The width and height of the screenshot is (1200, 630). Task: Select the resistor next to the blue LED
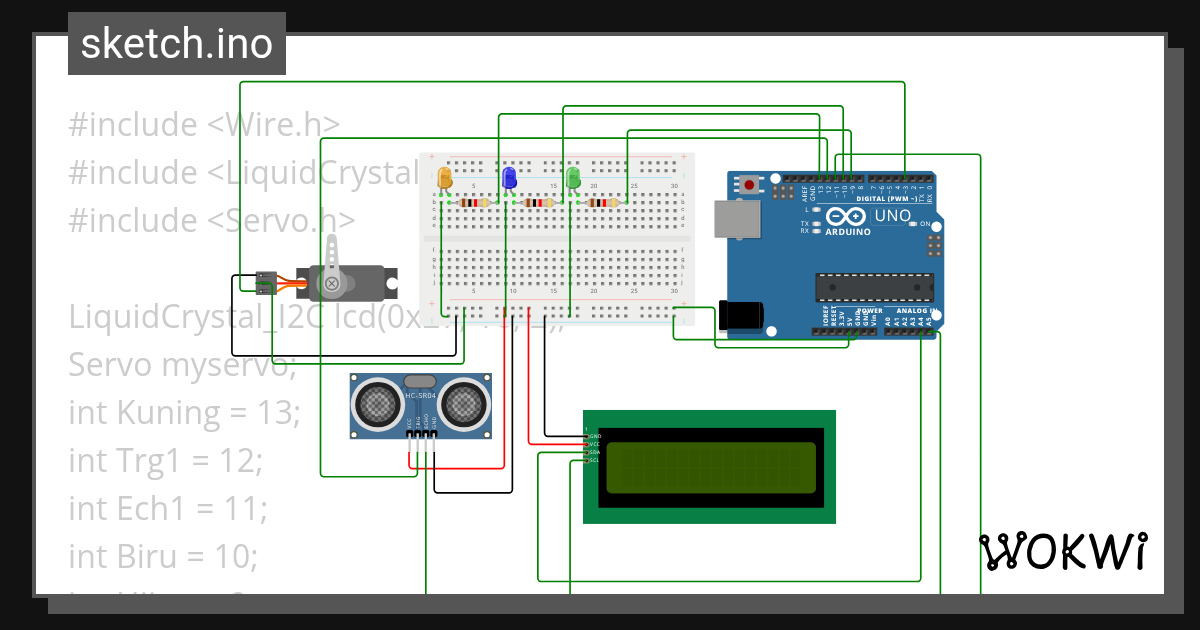pos(538,202)
